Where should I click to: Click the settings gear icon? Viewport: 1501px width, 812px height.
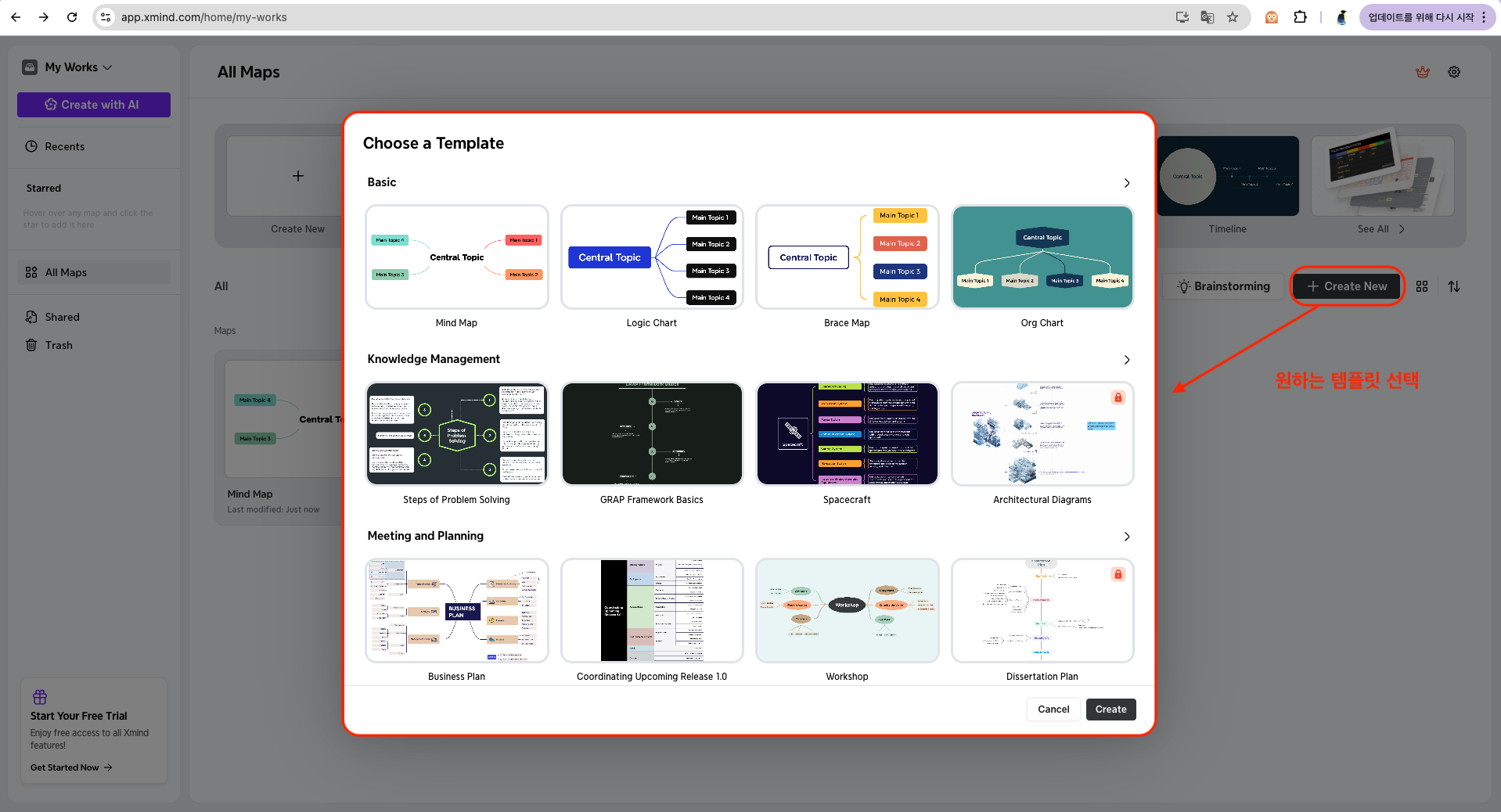click(x=1453, y=72)
